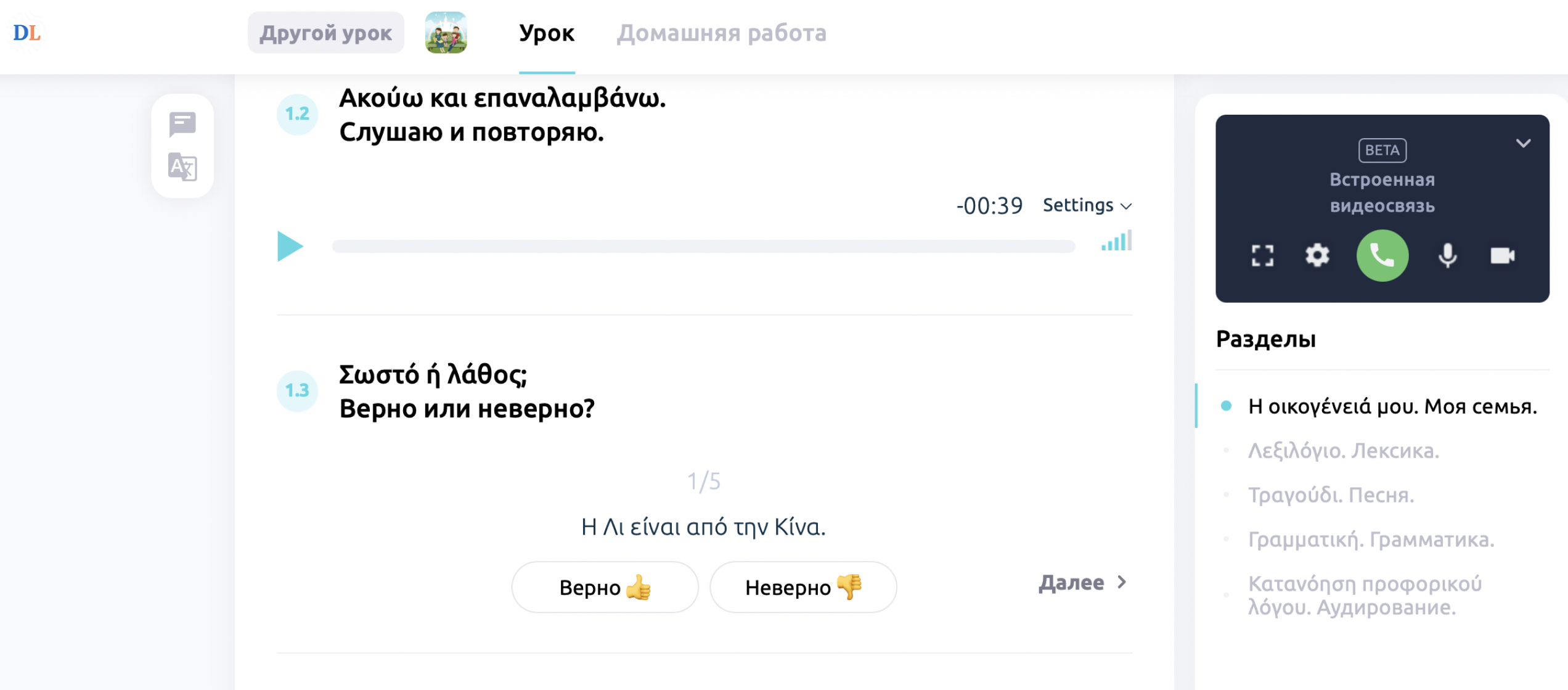Adjust the audio volume bars
Screen dimensions: 1568x690
pyautogui.click(x=1117, y=242)
